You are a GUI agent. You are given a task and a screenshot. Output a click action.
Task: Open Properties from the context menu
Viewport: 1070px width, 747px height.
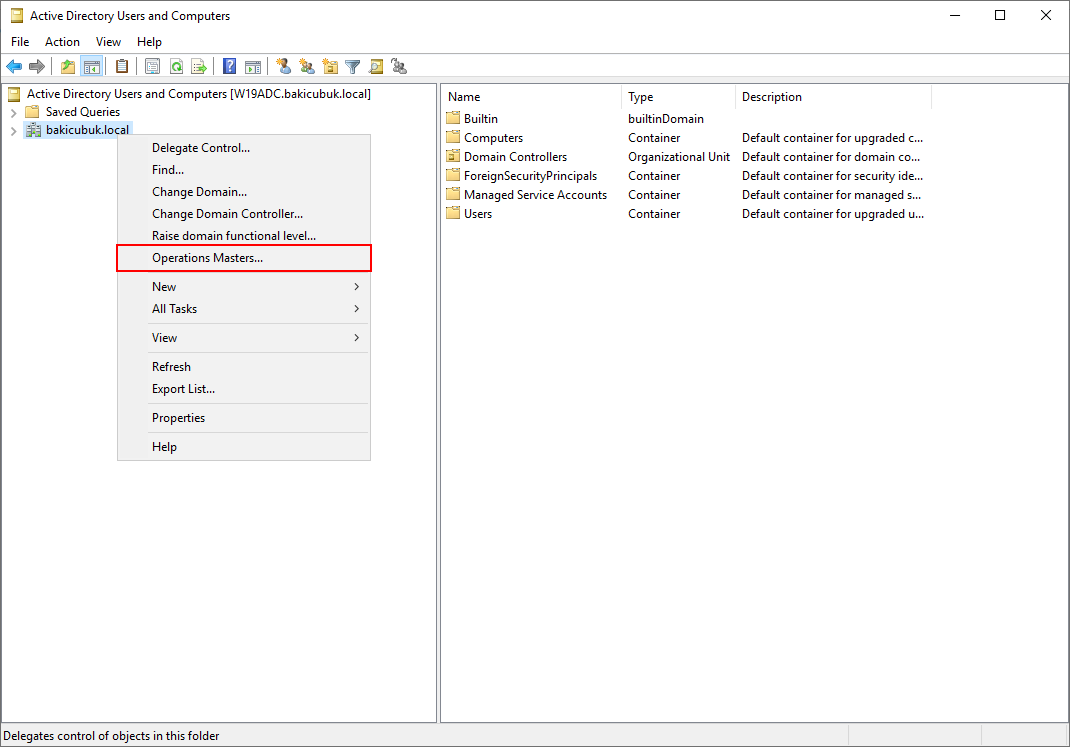coord(244,418)
